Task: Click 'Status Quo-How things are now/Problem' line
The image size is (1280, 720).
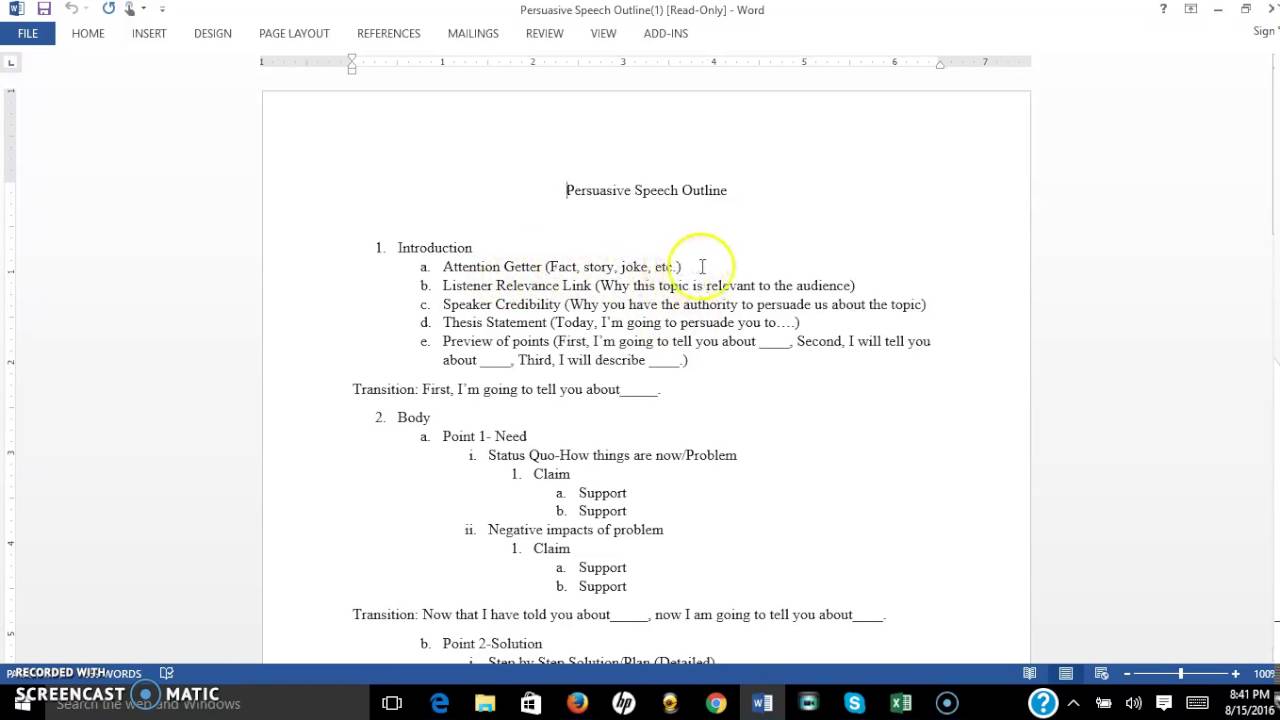Action: [x=612, y=455]
